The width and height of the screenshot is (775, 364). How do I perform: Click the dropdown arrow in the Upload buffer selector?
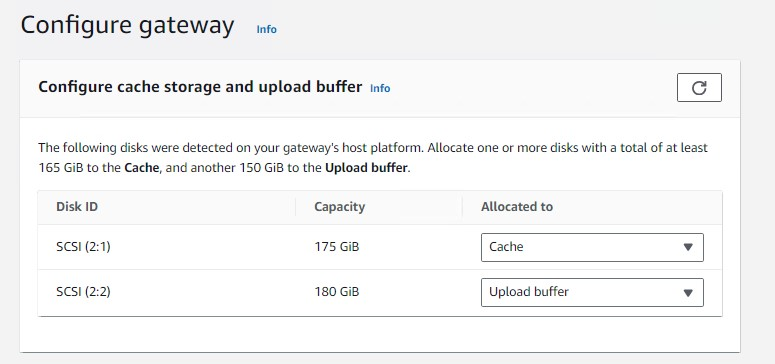688,293
